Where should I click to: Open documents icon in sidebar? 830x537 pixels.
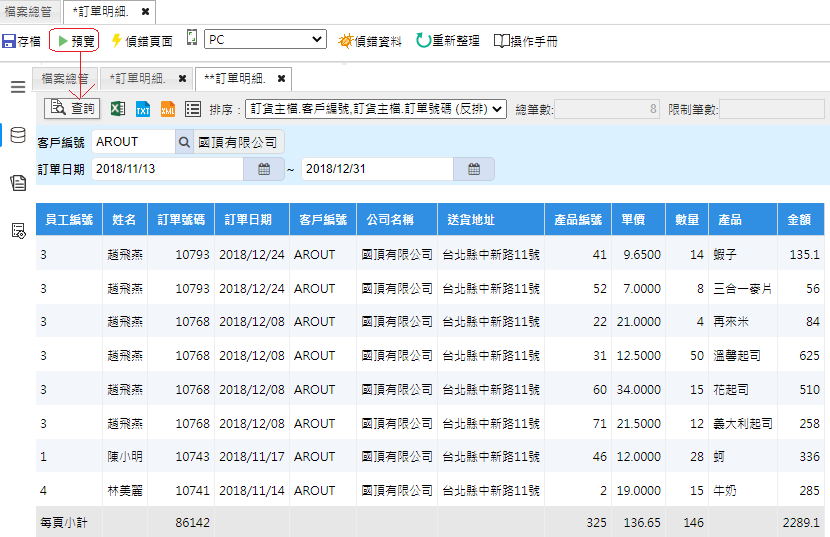click(x=18, y=183)
